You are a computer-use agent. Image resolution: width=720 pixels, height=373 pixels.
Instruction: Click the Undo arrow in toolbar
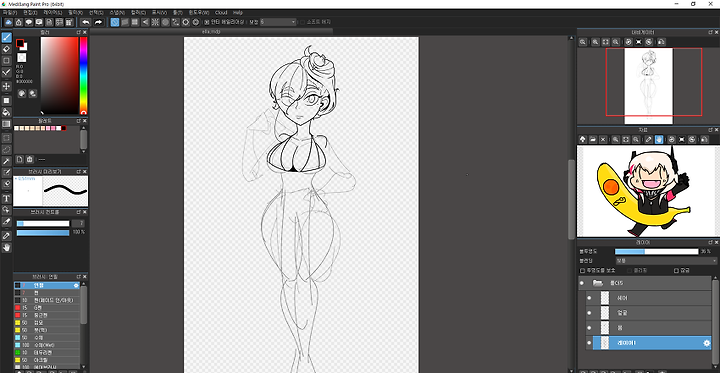(85, 22)
